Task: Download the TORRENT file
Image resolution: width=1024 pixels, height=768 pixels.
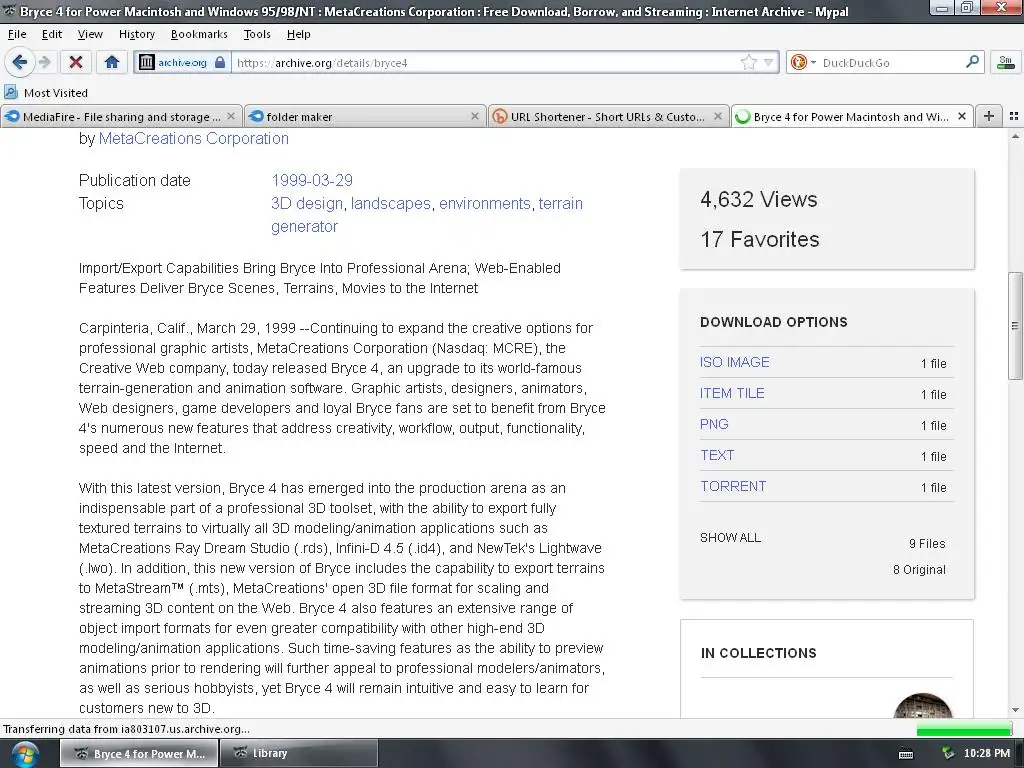Action: tap(733, 487)
